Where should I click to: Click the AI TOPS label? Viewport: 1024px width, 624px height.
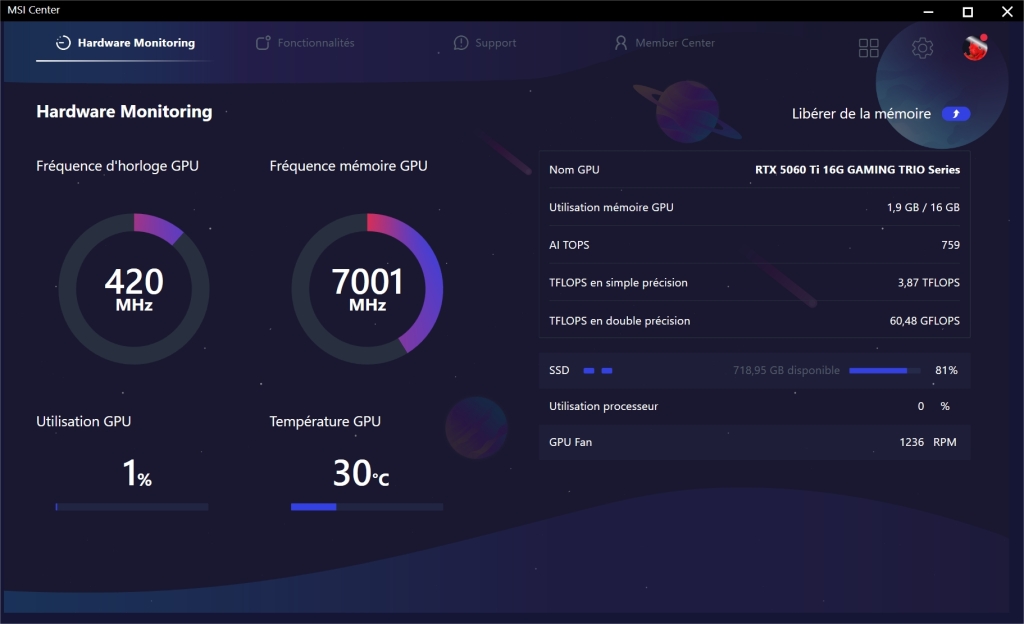point(569,245)
